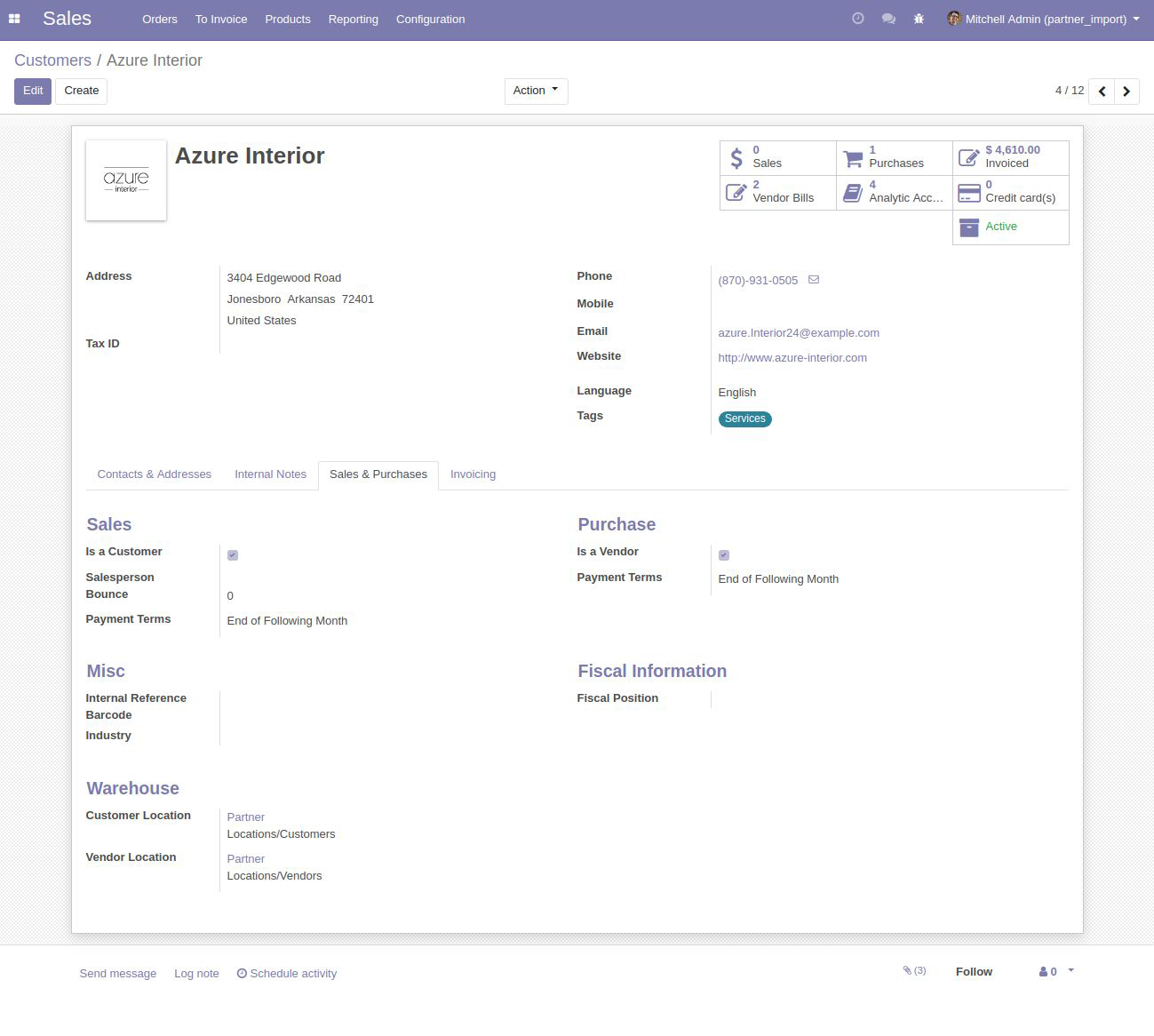Expand the Action dropdown
The width and height of the screenshot is (1154, 1036).
[536, 91]
